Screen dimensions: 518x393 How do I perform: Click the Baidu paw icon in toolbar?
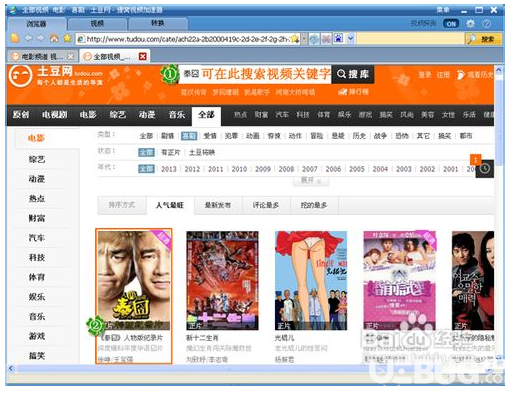pyautogui.click(x=338, y=39)
